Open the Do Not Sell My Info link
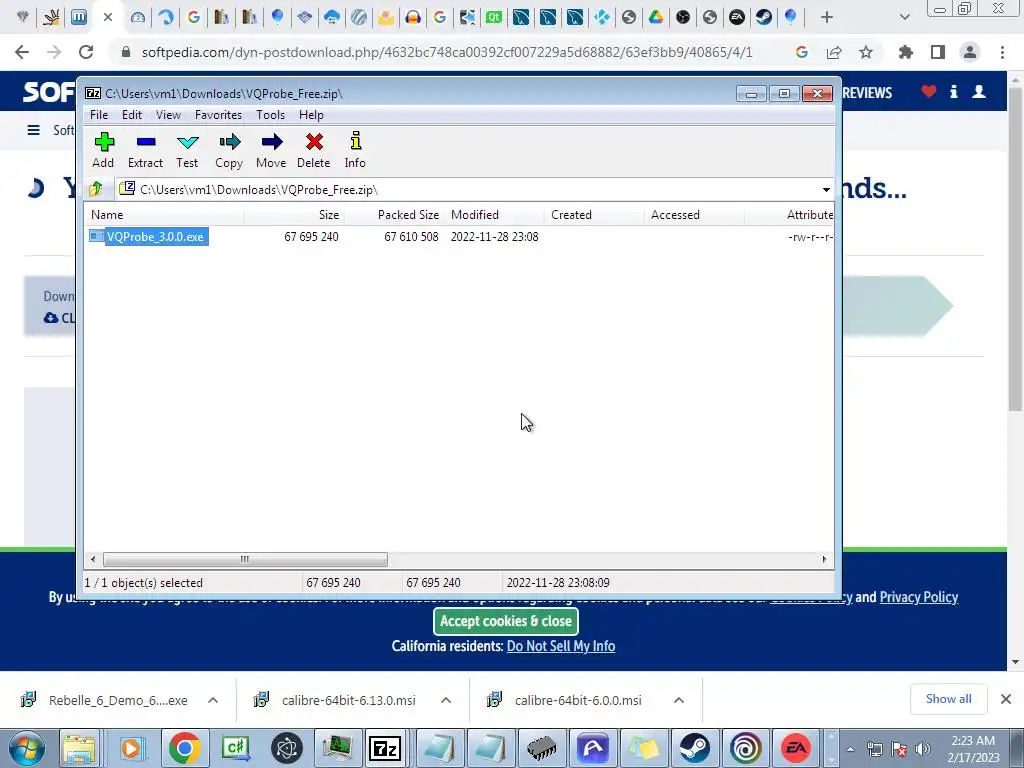 pyautogui.click(x=561, y=646)
